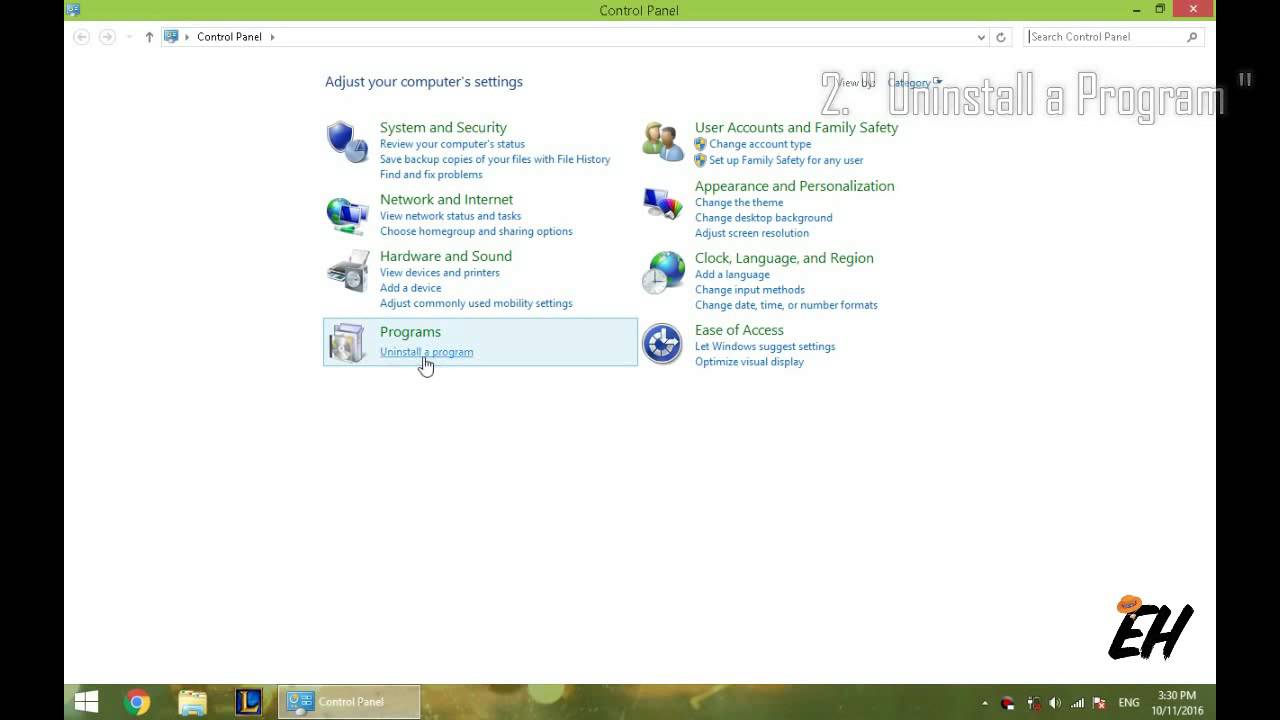Open User Accounts and Family Safety

point(796,127)
